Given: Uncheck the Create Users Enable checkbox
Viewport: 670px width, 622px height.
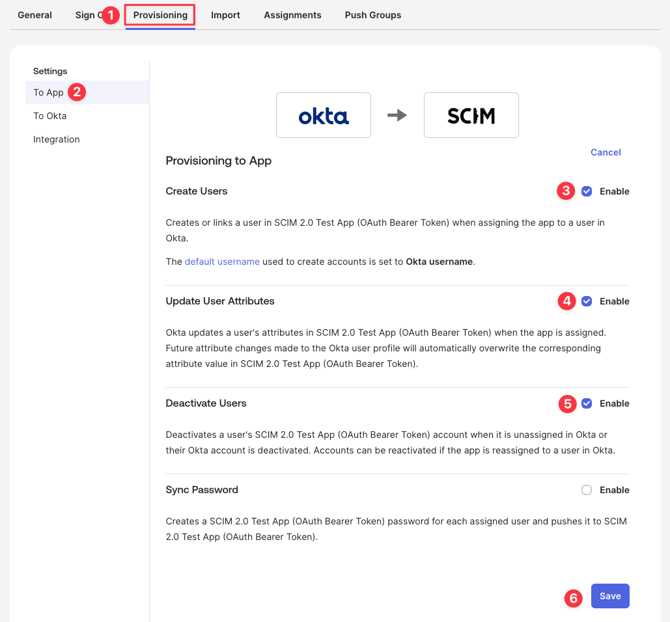Looking at the screenshot, I should (587, 191).
